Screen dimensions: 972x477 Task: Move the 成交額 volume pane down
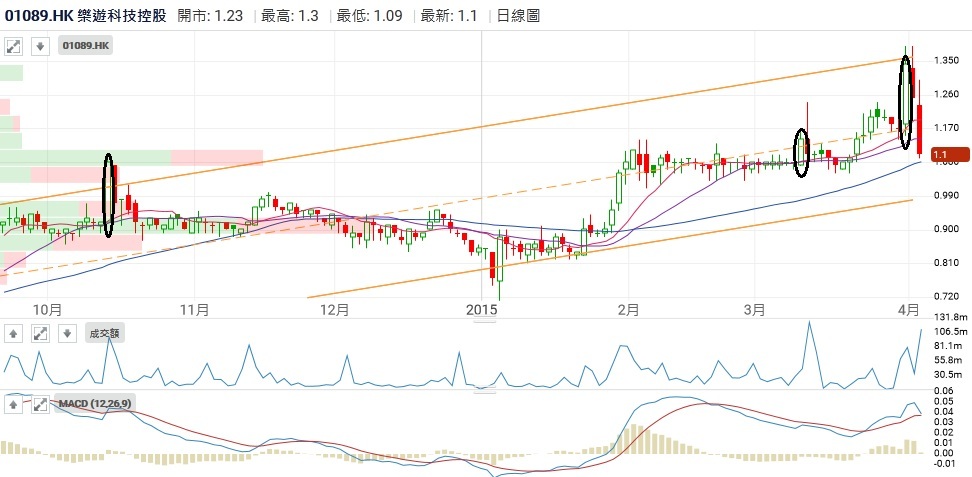66,333
